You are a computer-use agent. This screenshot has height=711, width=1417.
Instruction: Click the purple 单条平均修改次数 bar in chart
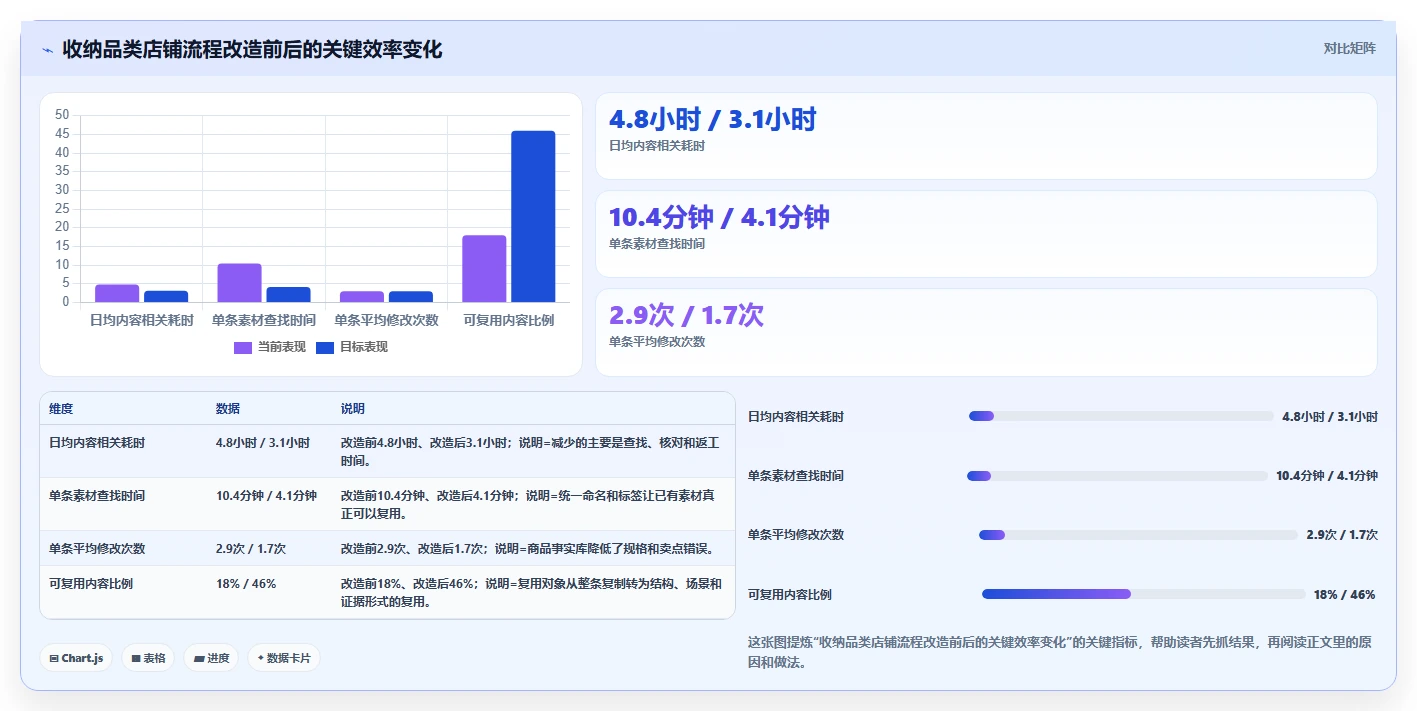[362, 296]
